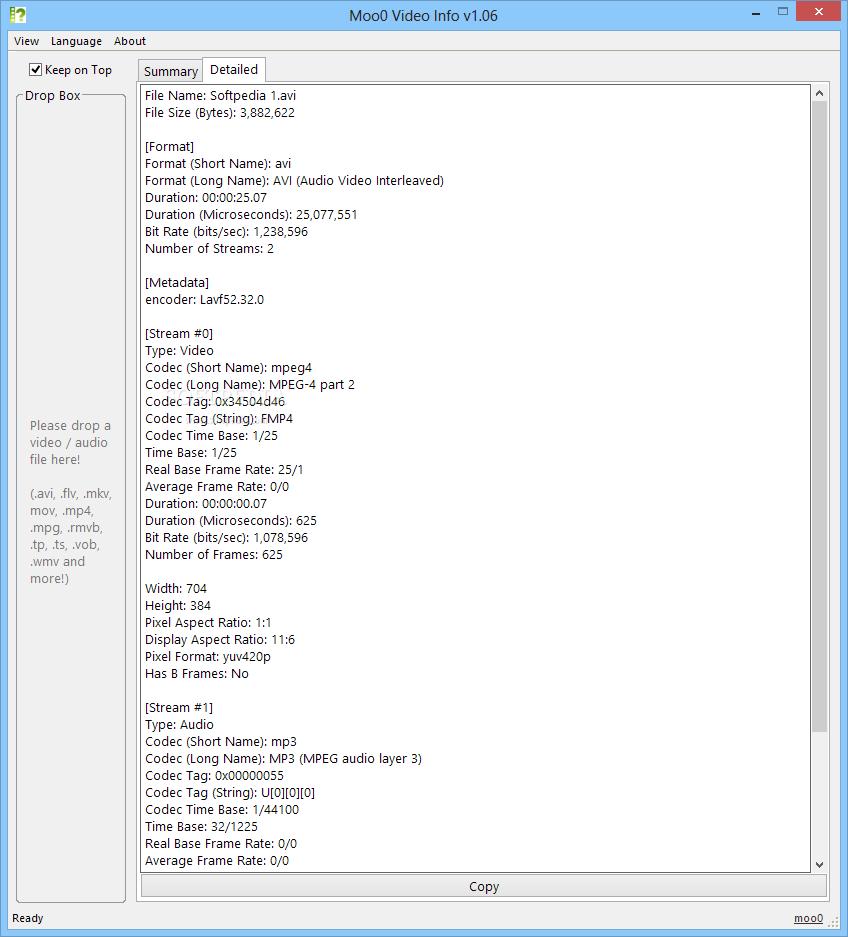Click 'Codec (Long Name): MP3' line

[283, 758]
